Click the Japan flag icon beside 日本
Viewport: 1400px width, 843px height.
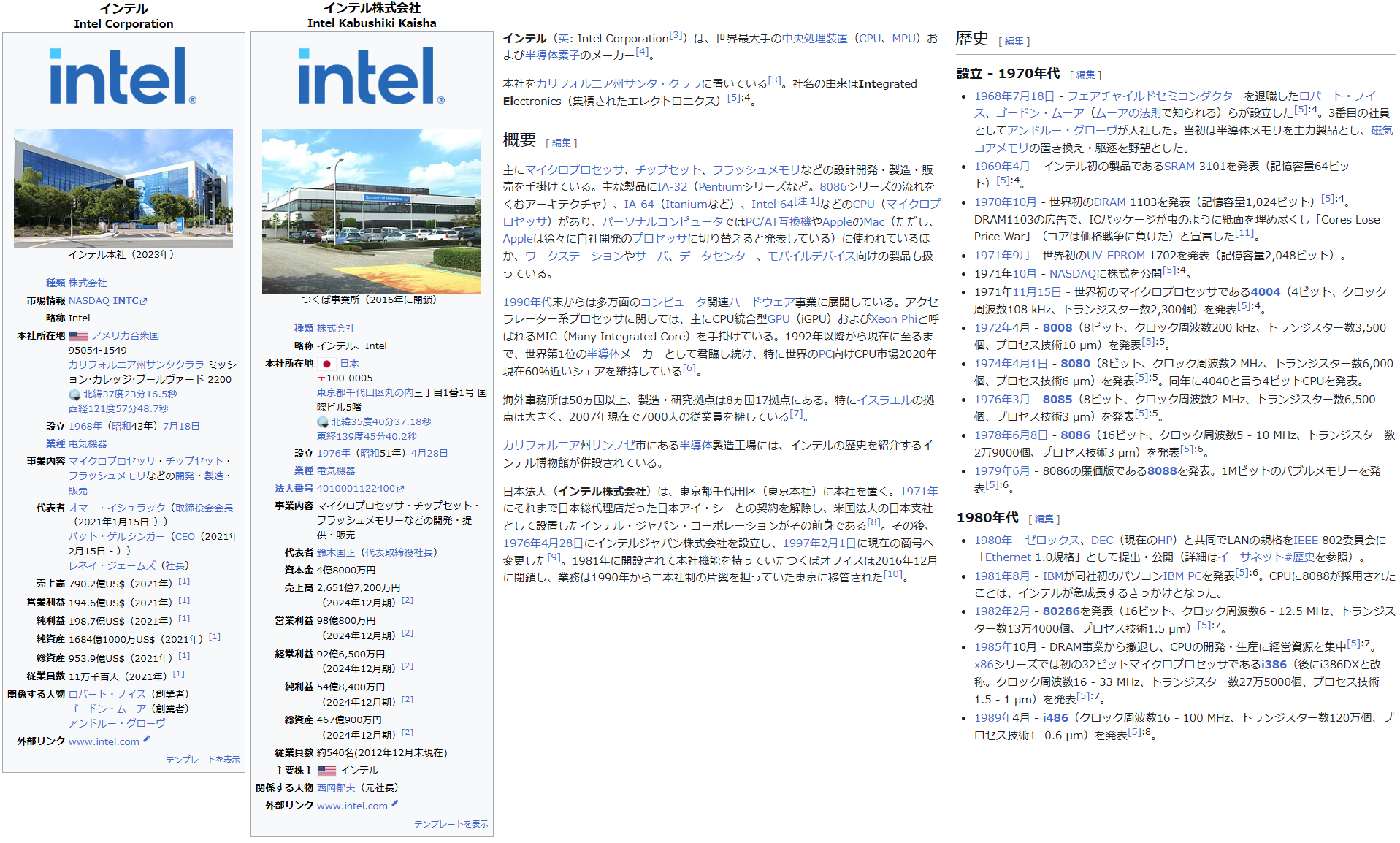(x=326, y=364)
